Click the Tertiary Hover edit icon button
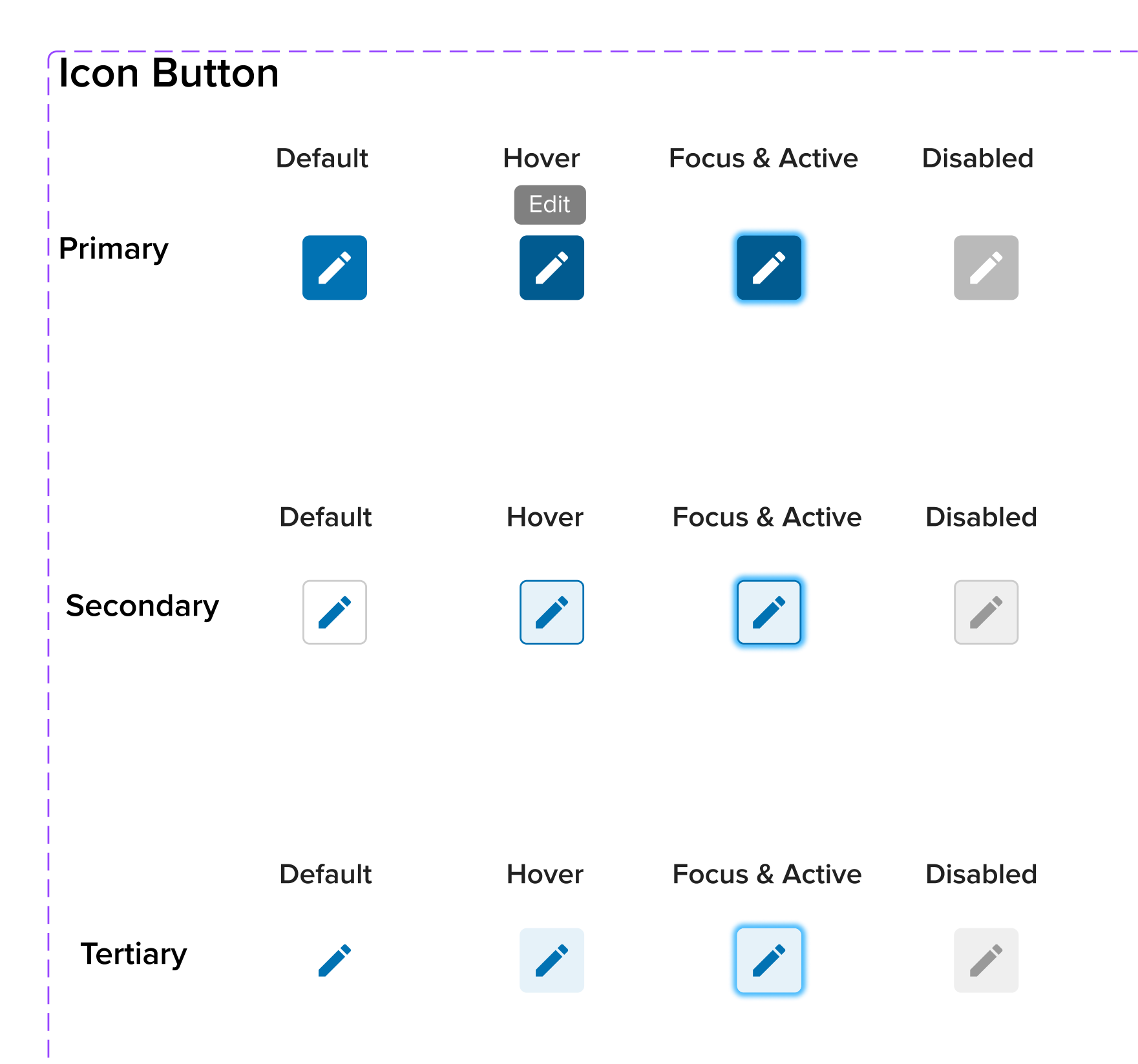Image resolution: width=1138 pixels, height=1064 pixels. click(552, 960)
